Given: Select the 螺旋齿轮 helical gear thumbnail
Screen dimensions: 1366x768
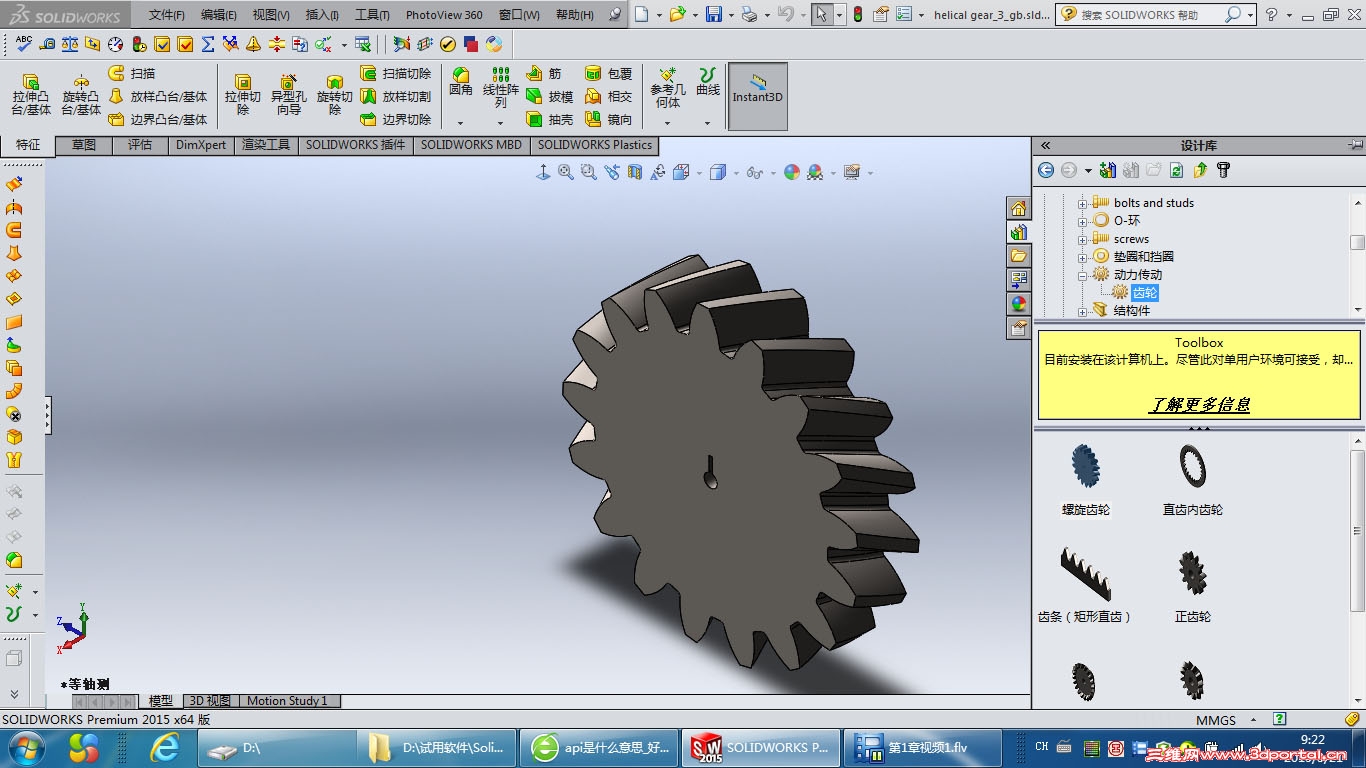Looking at the screenshot, I should [1085, 468].
